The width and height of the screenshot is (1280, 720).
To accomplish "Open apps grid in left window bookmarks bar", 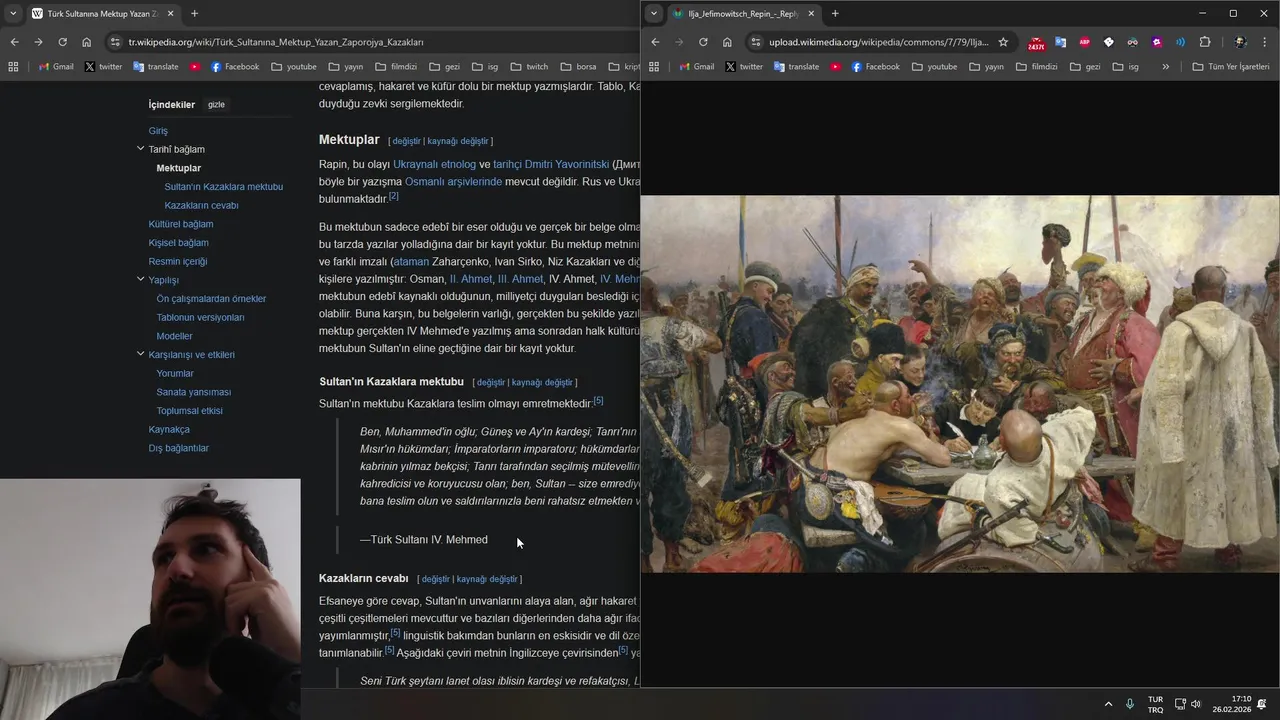I will pyautogui.click(x=13, y=67).
